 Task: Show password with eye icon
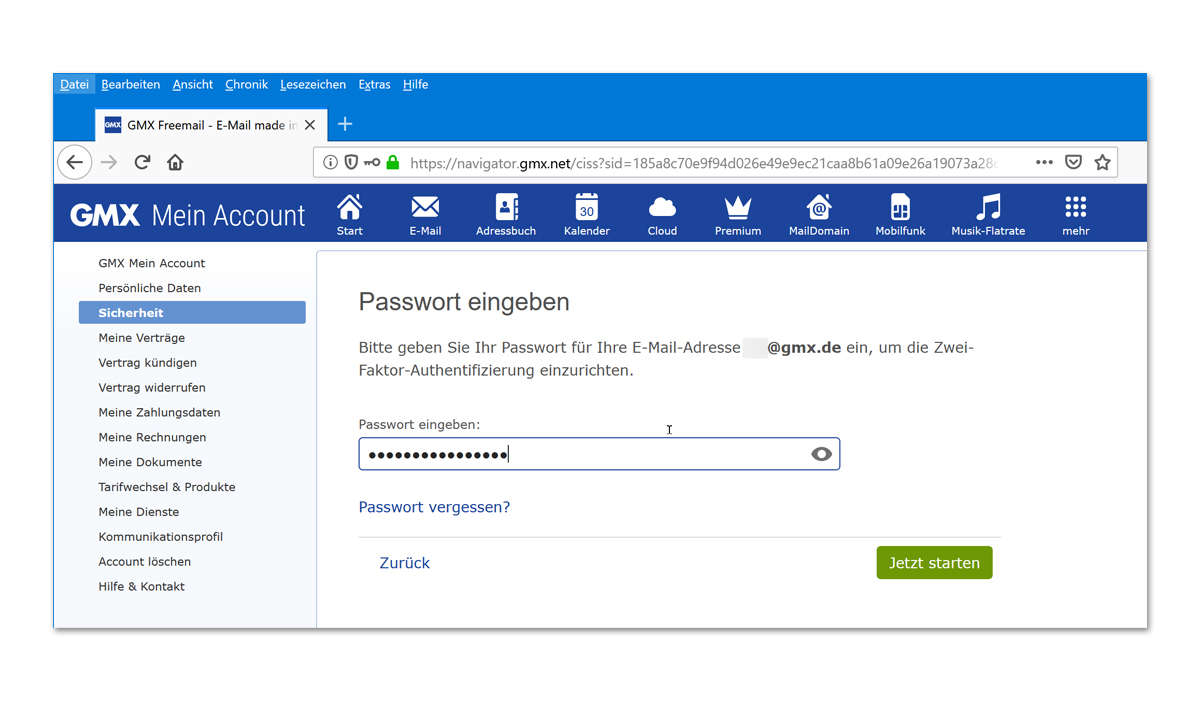(822, 454)
